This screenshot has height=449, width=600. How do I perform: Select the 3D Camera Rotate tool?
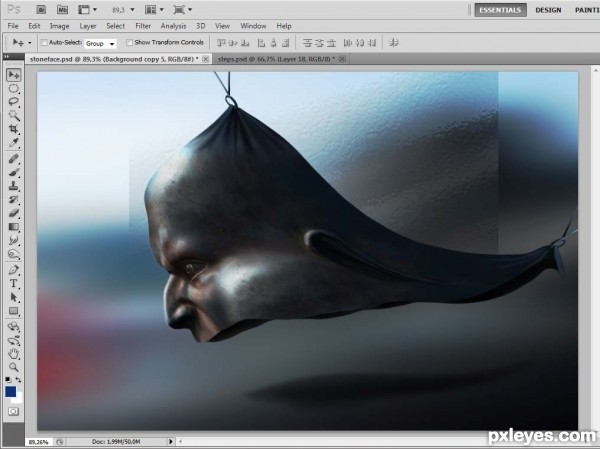coord(14,340)
